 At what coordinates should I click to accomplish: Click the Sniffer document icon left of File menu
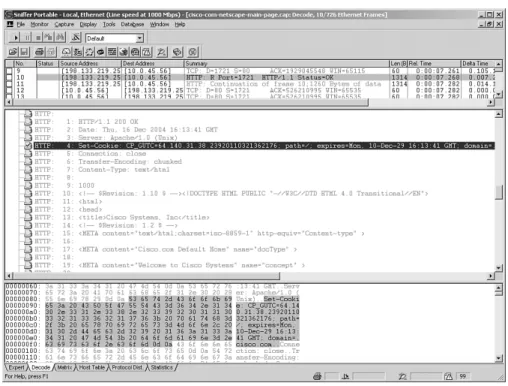[x=10, y=24]
